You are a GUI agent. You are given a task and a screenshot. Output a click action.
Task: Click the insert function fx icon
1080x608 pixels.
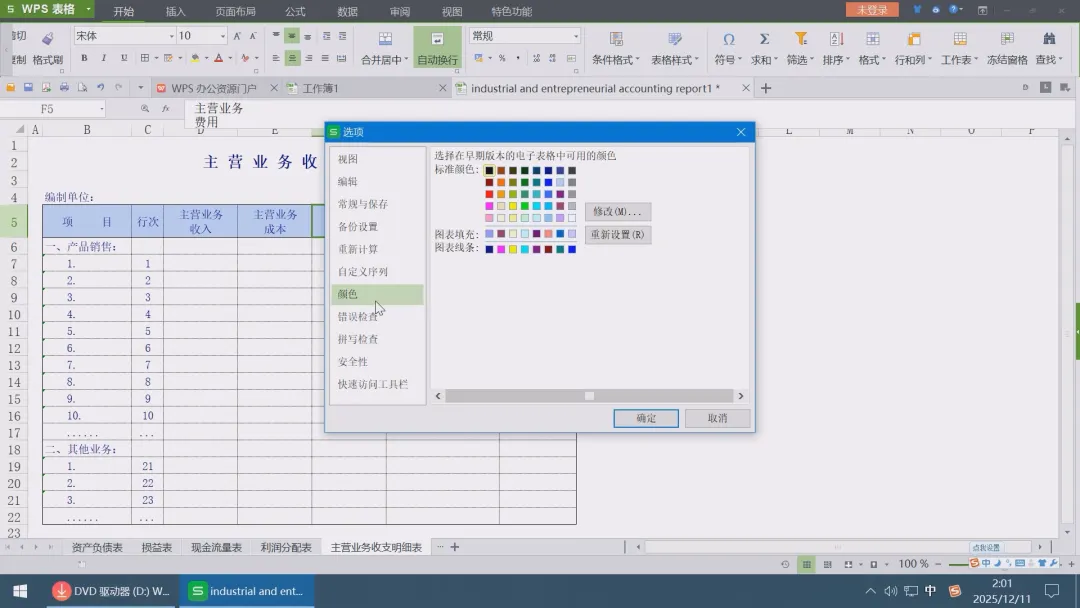point(165,109)
